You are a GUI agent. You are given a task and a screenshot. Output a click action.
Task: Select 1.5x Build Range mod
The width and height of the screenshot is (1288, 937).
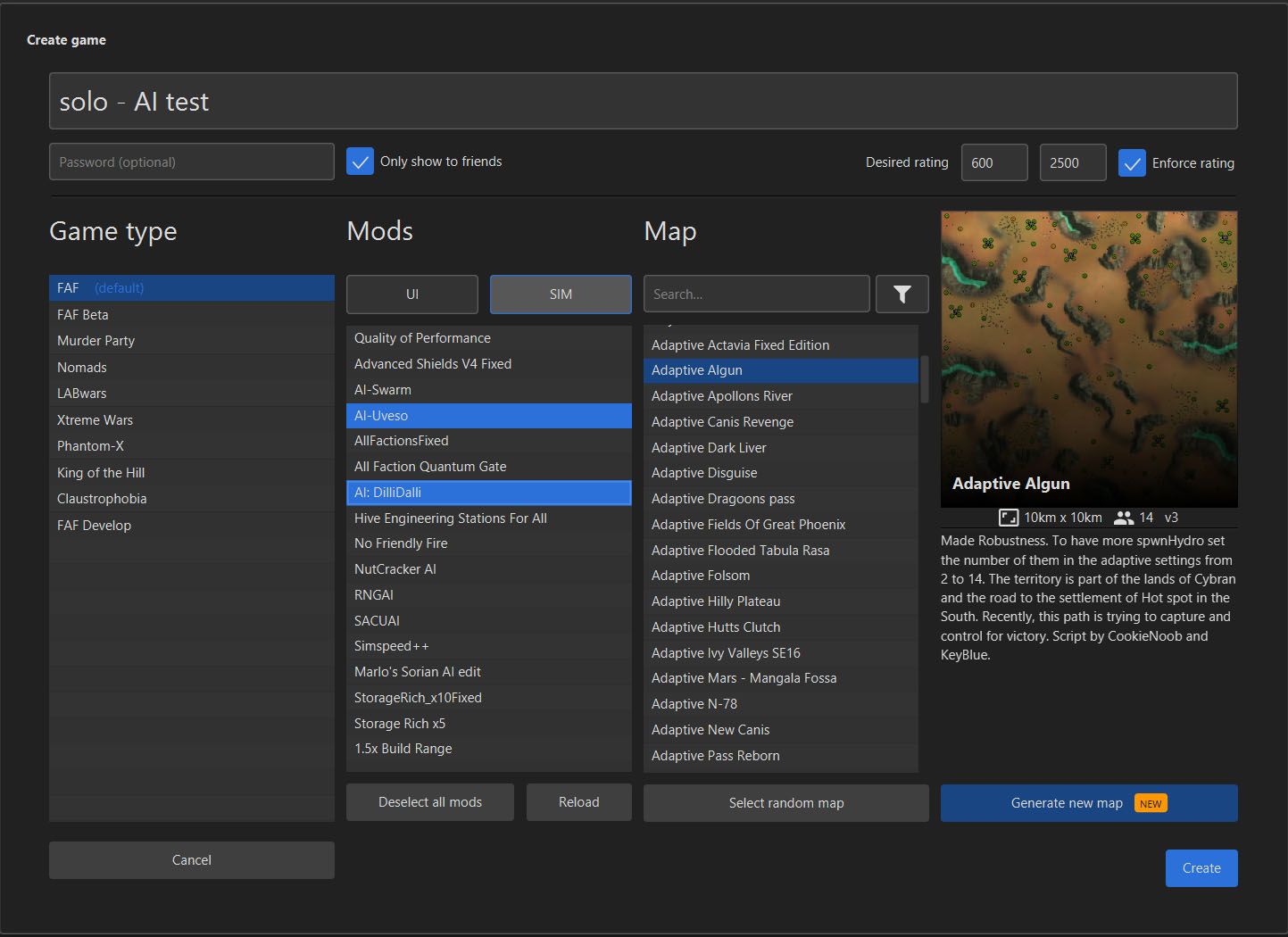[489, 748]
